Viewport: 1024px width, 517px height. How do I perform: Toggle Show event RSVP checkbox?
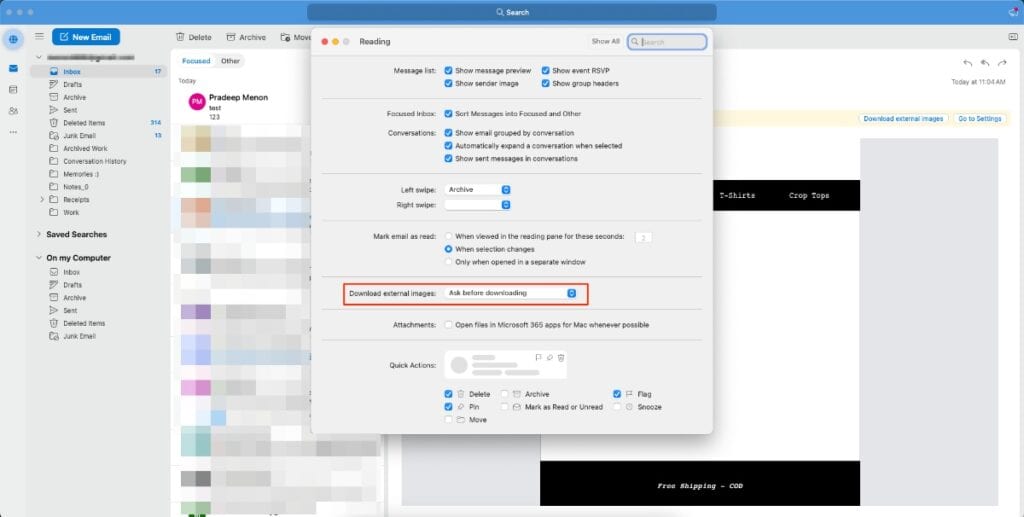coord(545,70)
